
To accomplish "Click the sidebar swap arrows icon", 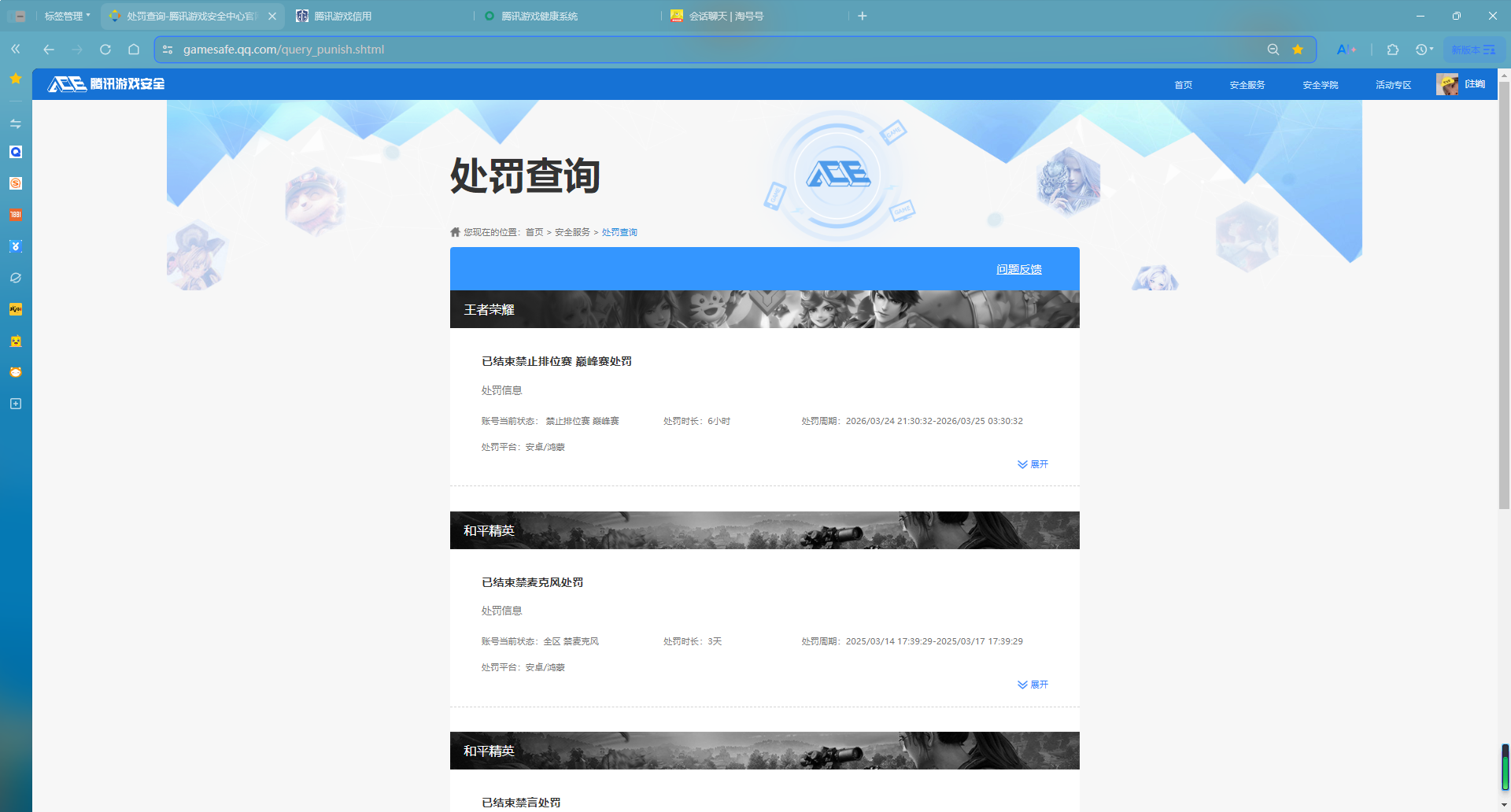I will coord(16,124).
